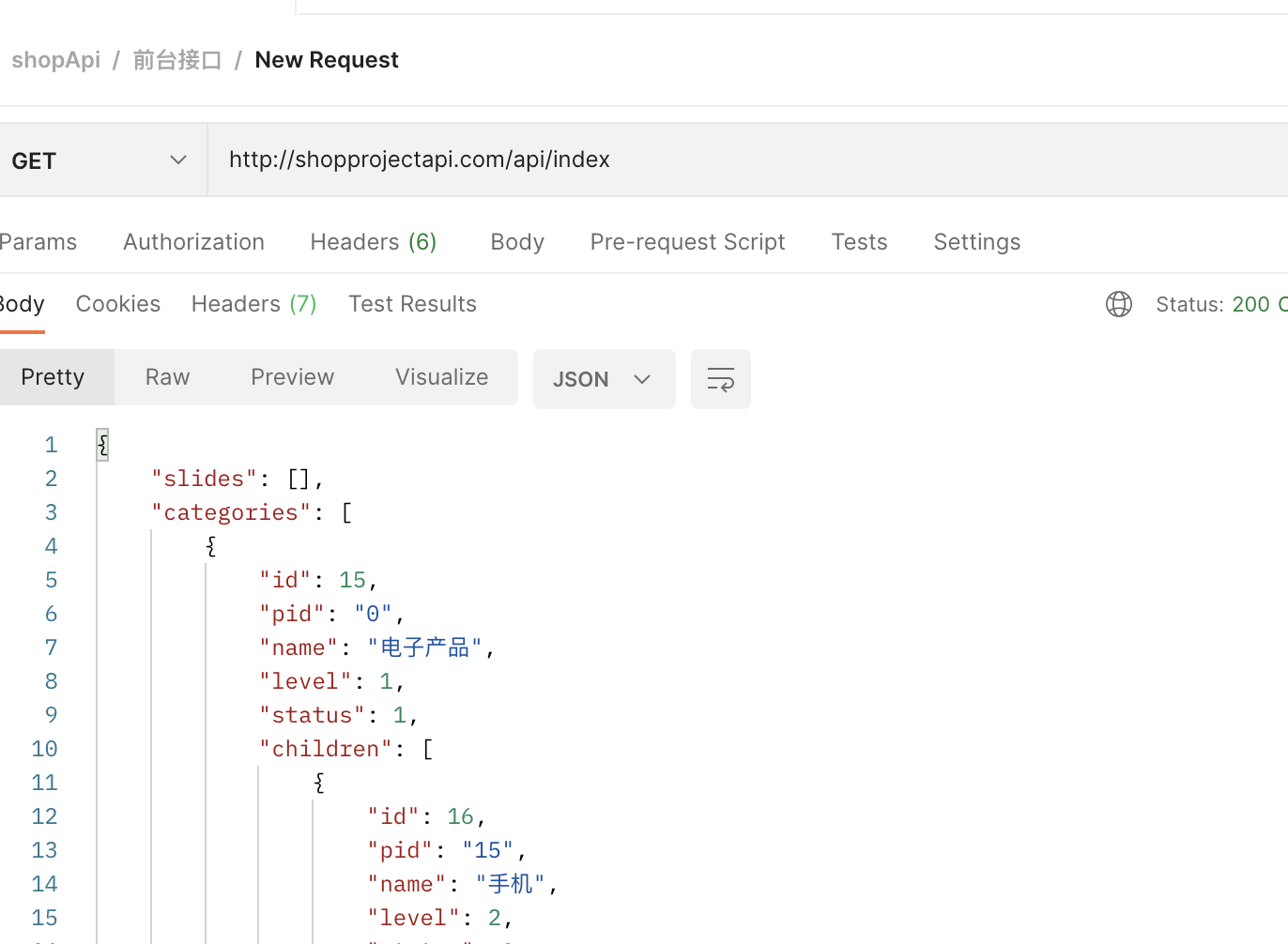
Task: Open the response Headers (7) tab
Action: [253, 304]
